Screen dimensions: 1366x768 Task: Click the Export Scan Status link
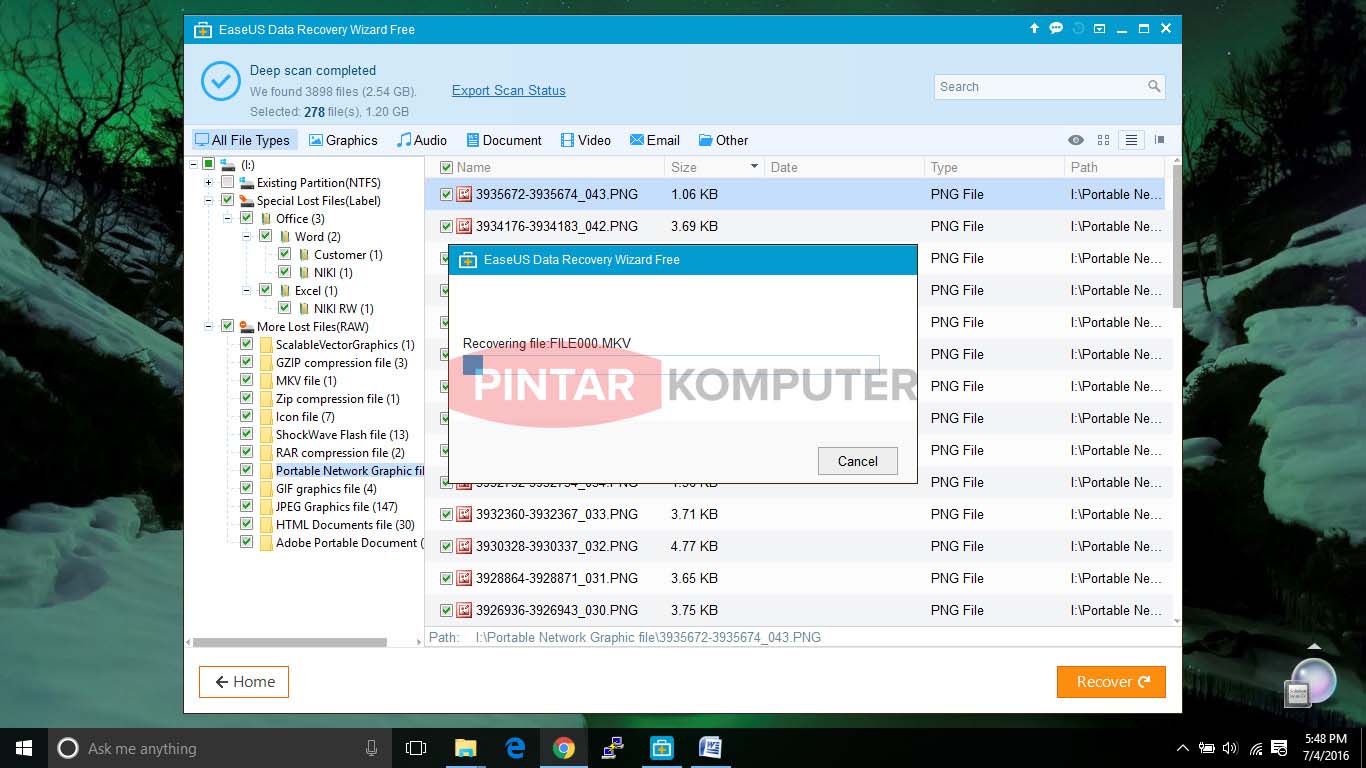[508, 90]
